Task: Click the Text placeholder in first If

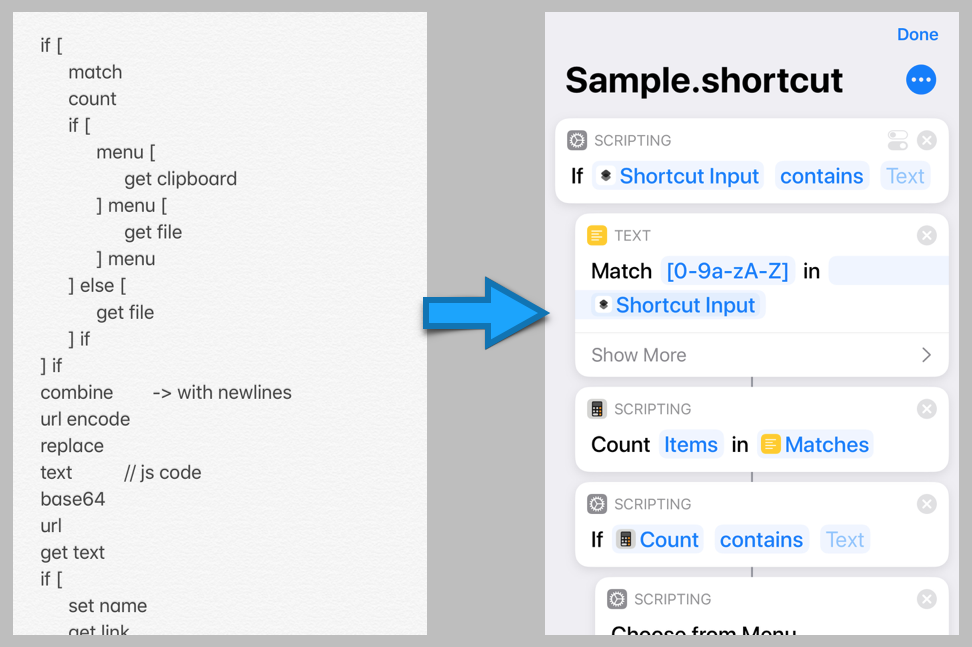Action: (905, 176)
